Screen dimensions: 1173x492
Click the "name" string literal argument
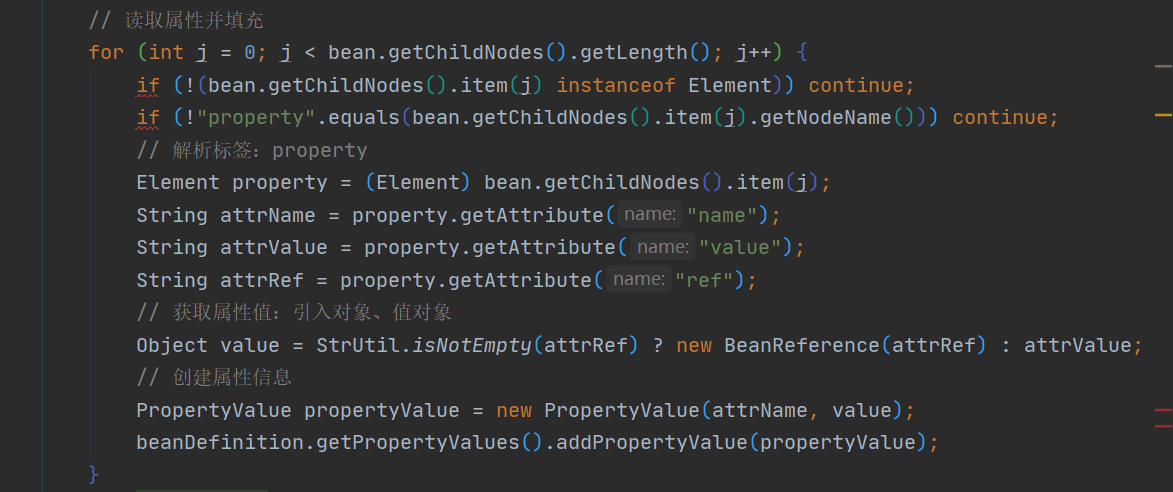tap(723, 215)
